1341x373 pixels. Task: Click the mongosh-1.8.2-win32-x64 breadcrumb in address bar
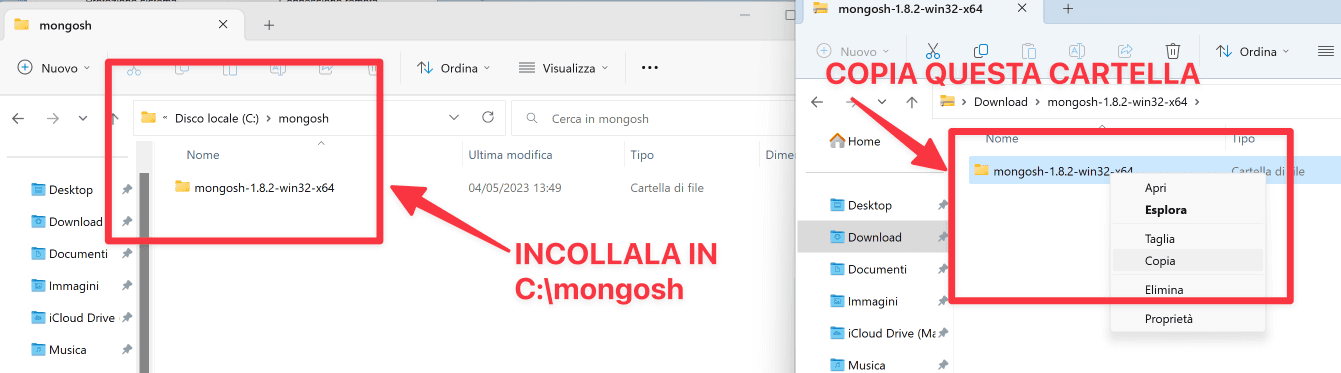[x=1117, y=101]
